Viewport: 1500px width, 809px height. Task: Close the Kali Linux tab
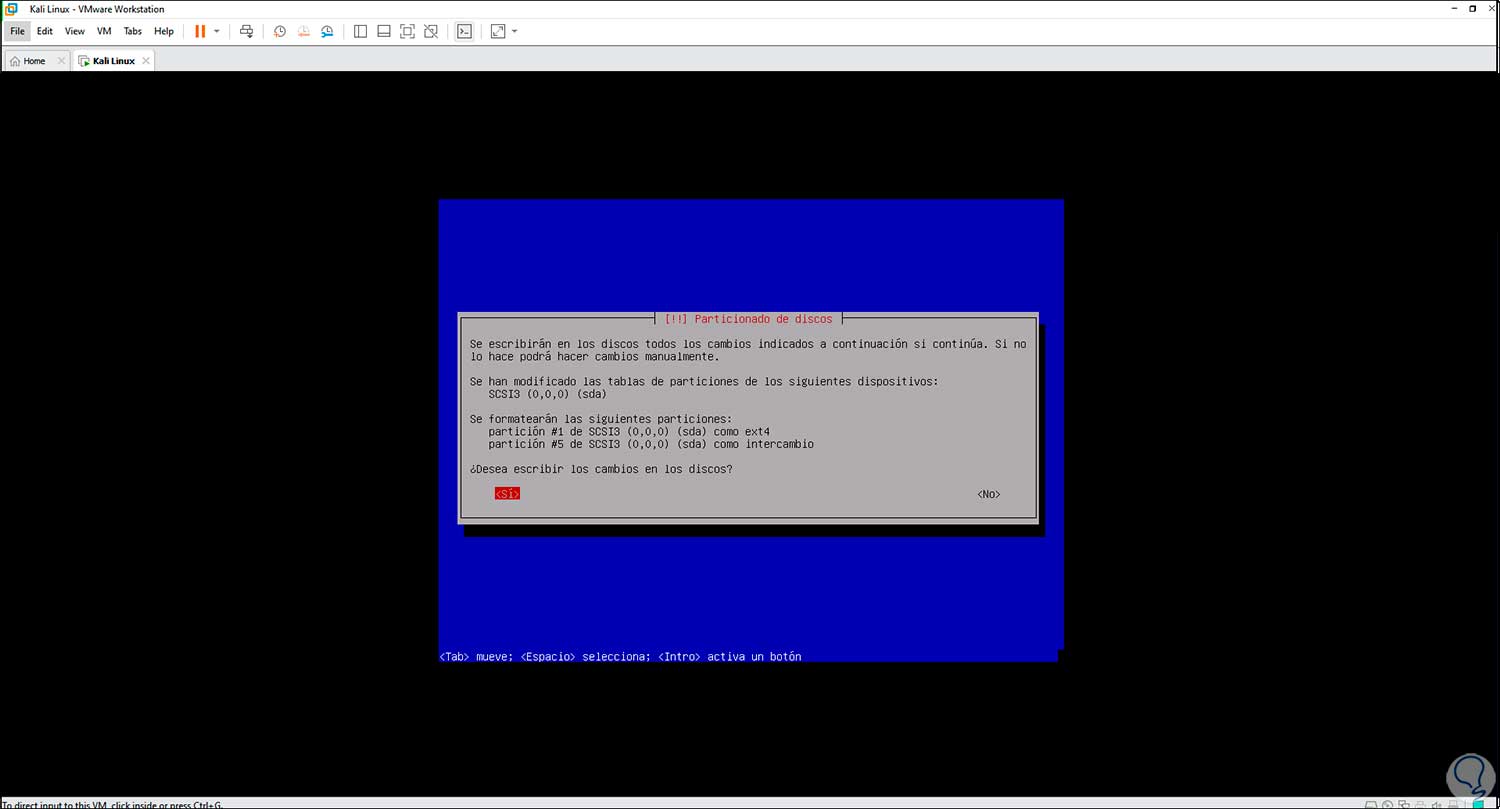(146, 61)
